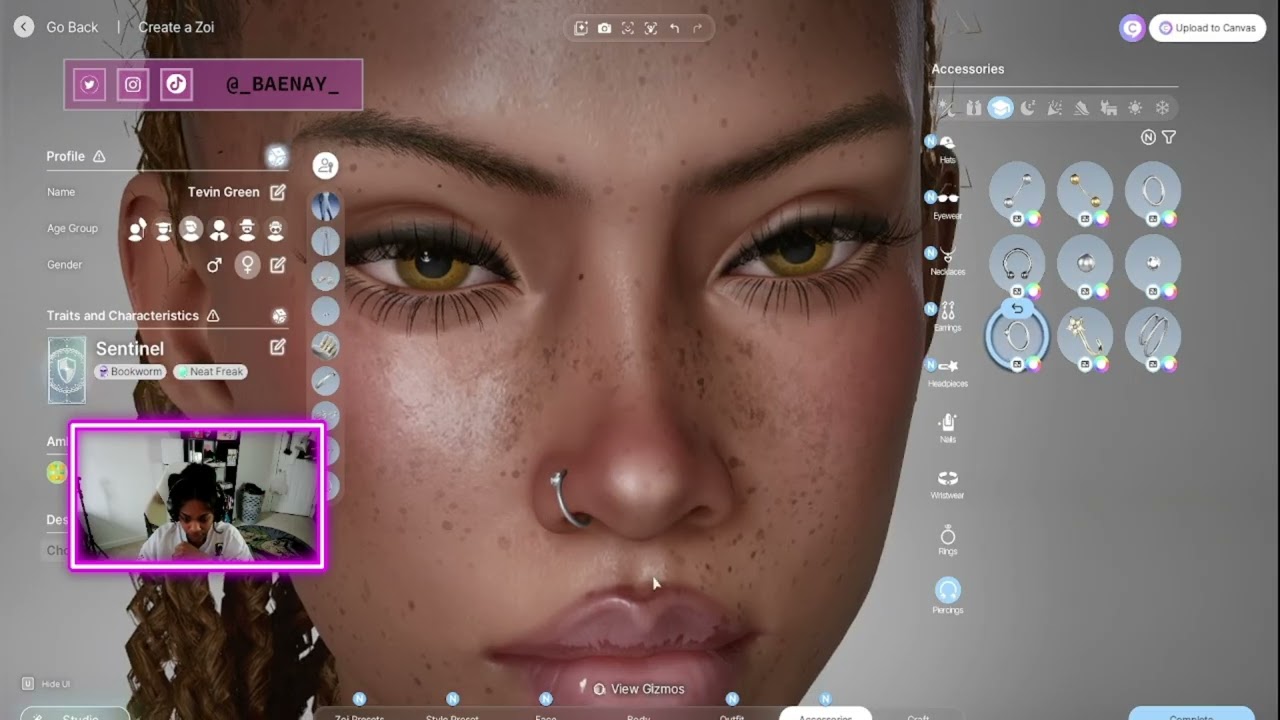Select the fourth Age Group option

click(219, 229)
